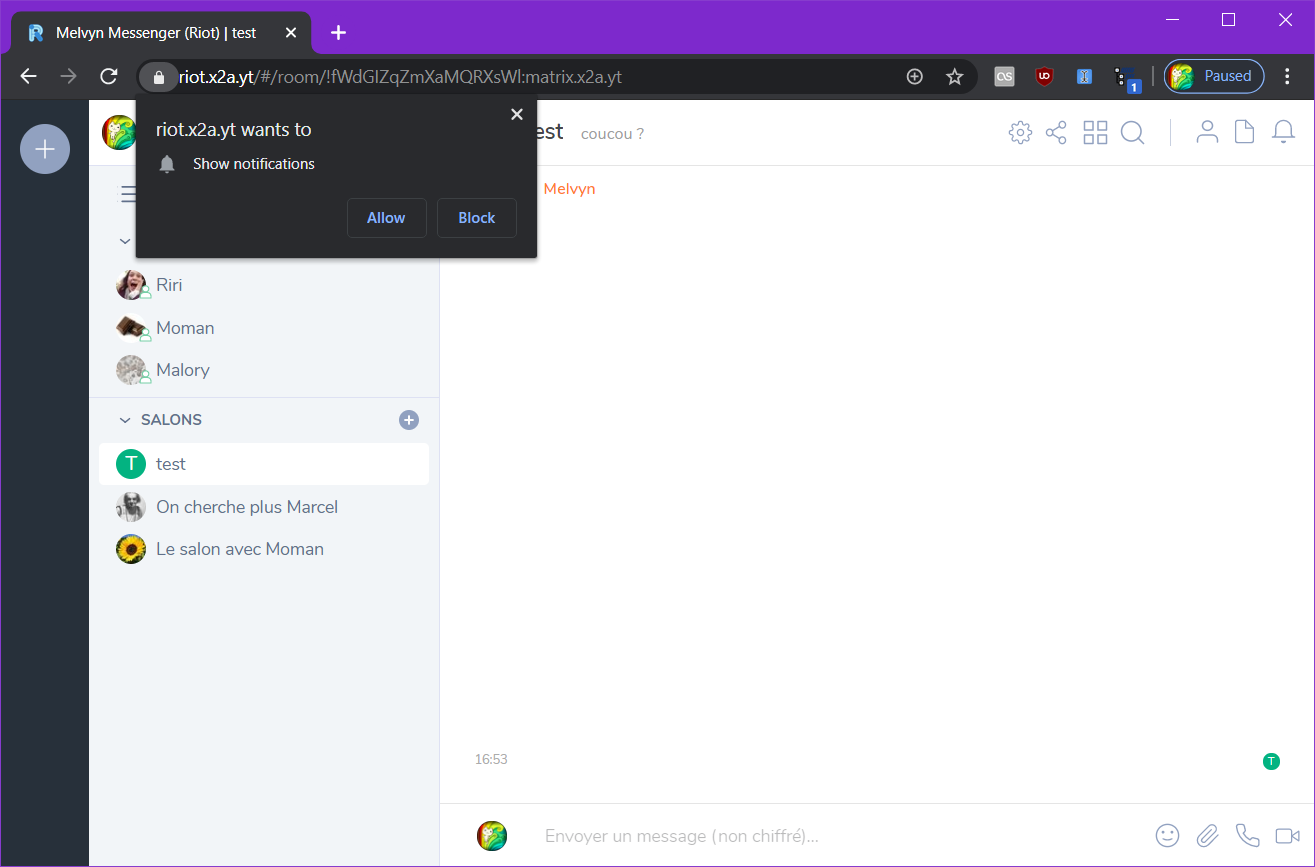This screenshot has height=867, width=1315.
Task: Show room members list icon
Action: point(1208,132)
